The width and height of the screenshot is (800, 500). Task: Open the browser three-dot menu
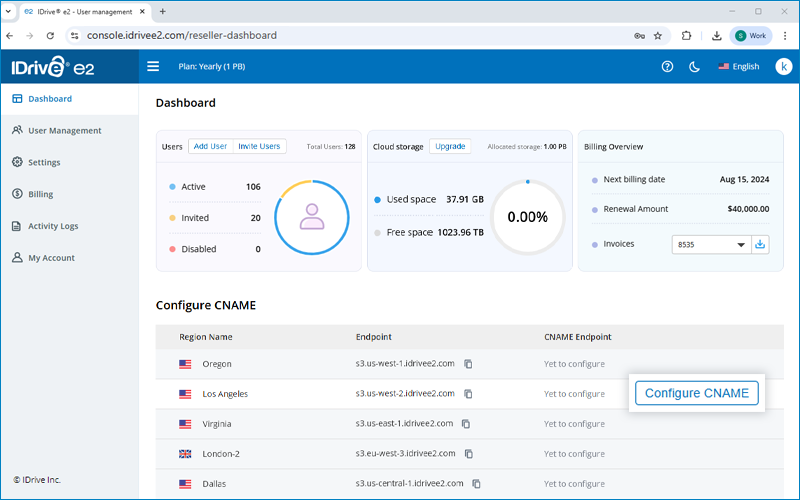[x=785, y=36]
